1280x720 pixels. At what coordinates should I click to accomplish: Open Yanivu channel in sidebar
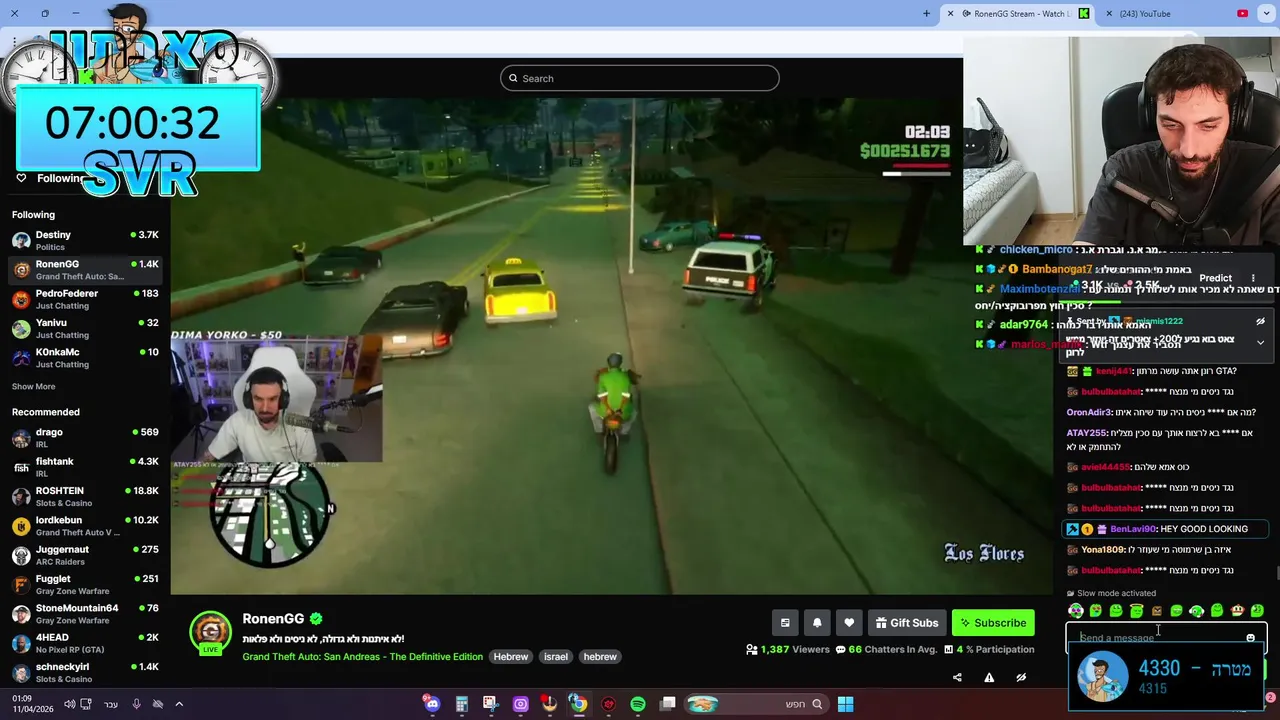click(85, 328)
